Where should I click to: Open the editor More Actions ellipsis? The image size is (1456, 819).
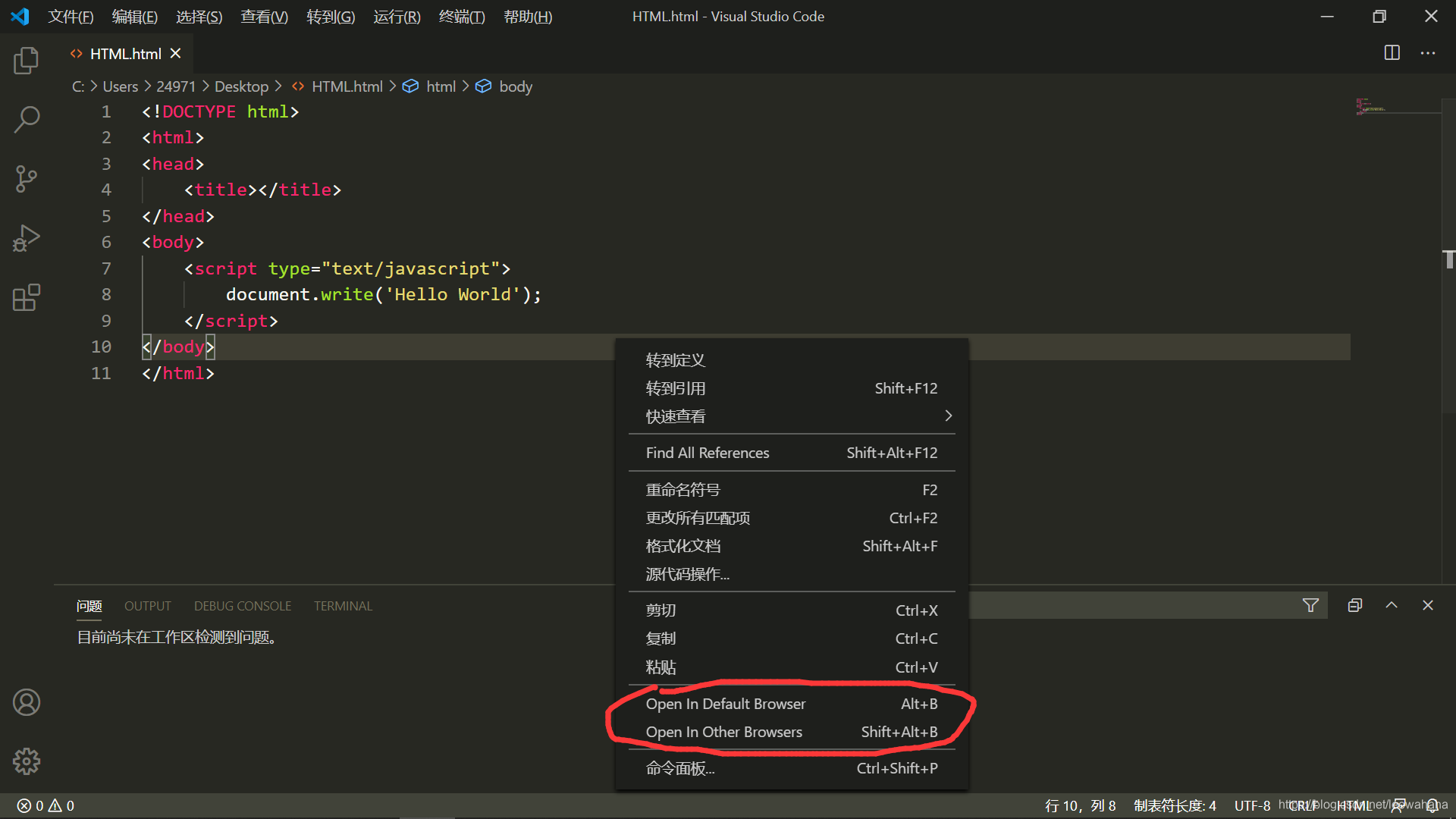point(1428,53)
